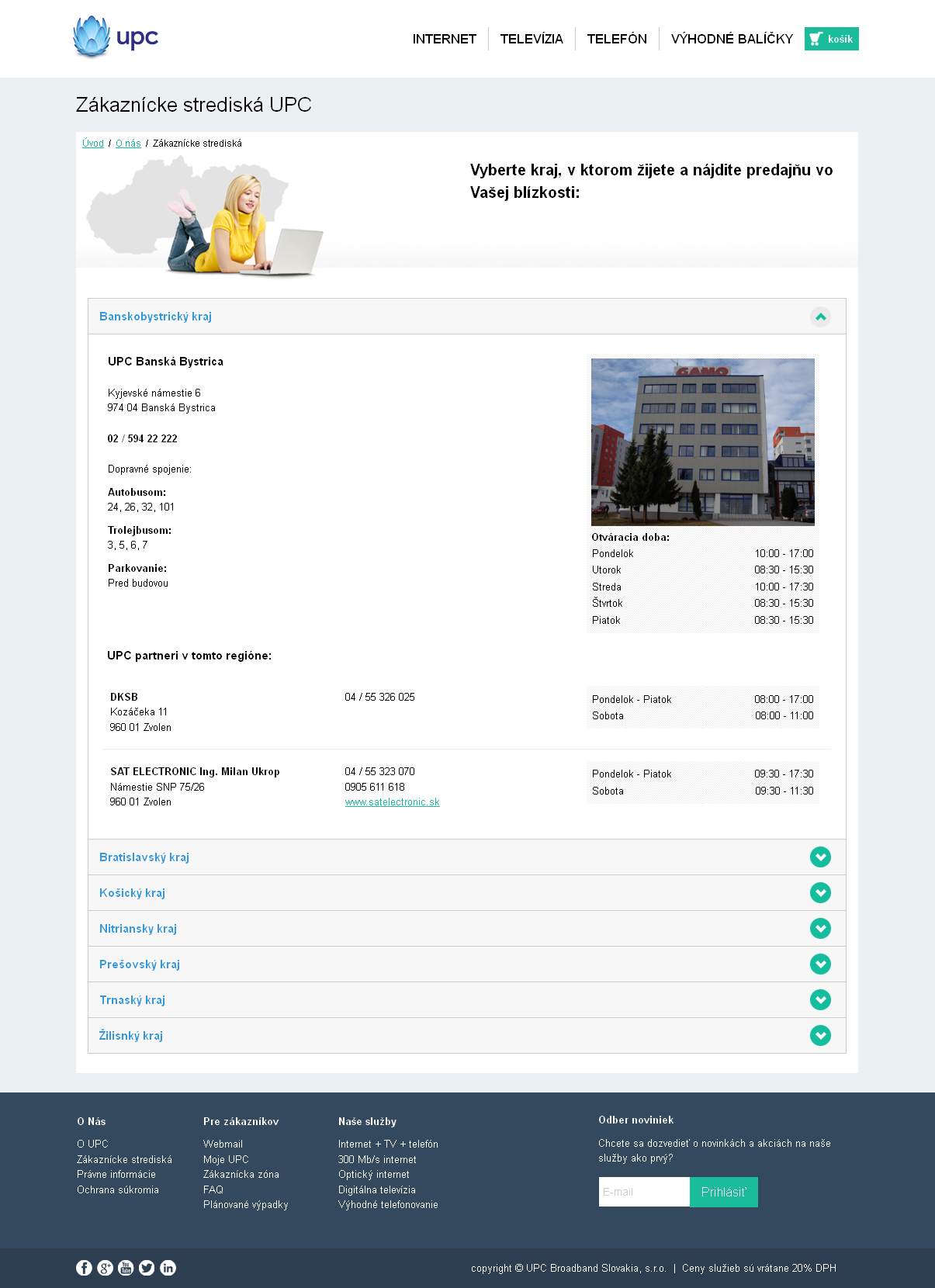Open footer link Optický internet

pyautogui.click(x=374, y=1175)
